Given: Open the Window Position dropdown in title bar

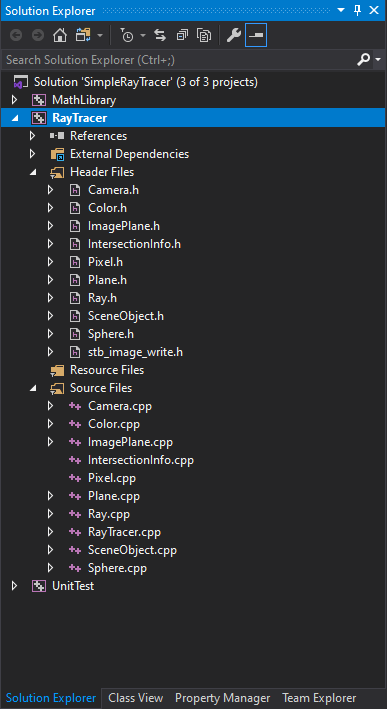Looking at the screenshot, I should click(341, 10).
